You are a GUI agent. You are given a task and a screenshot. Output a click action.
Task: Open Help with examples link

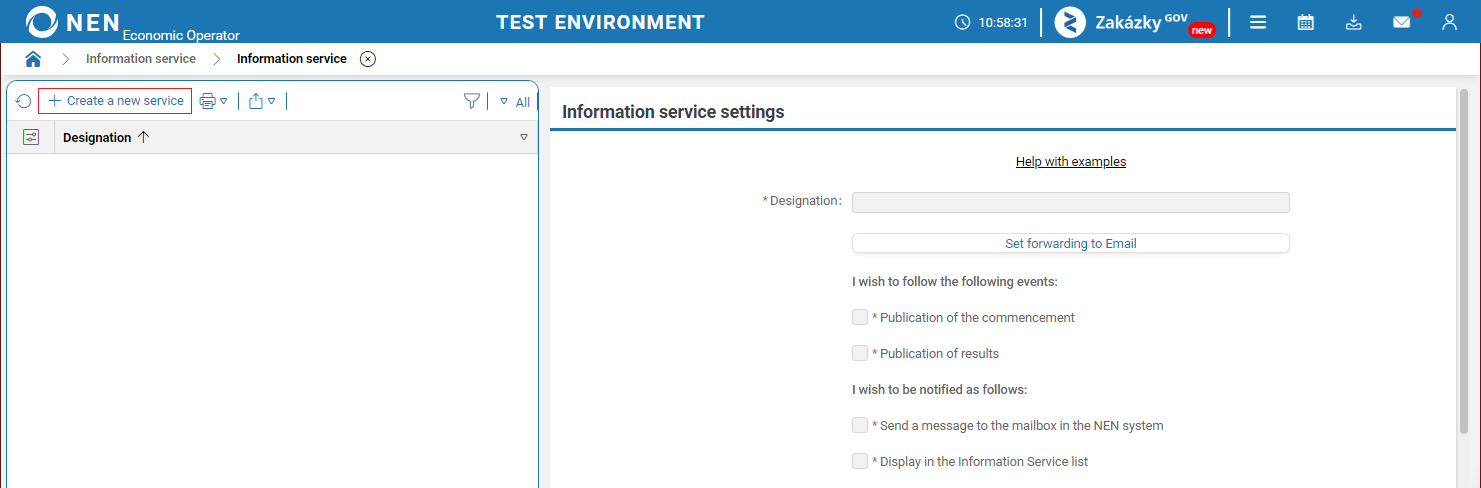(x=1071, y=162)
